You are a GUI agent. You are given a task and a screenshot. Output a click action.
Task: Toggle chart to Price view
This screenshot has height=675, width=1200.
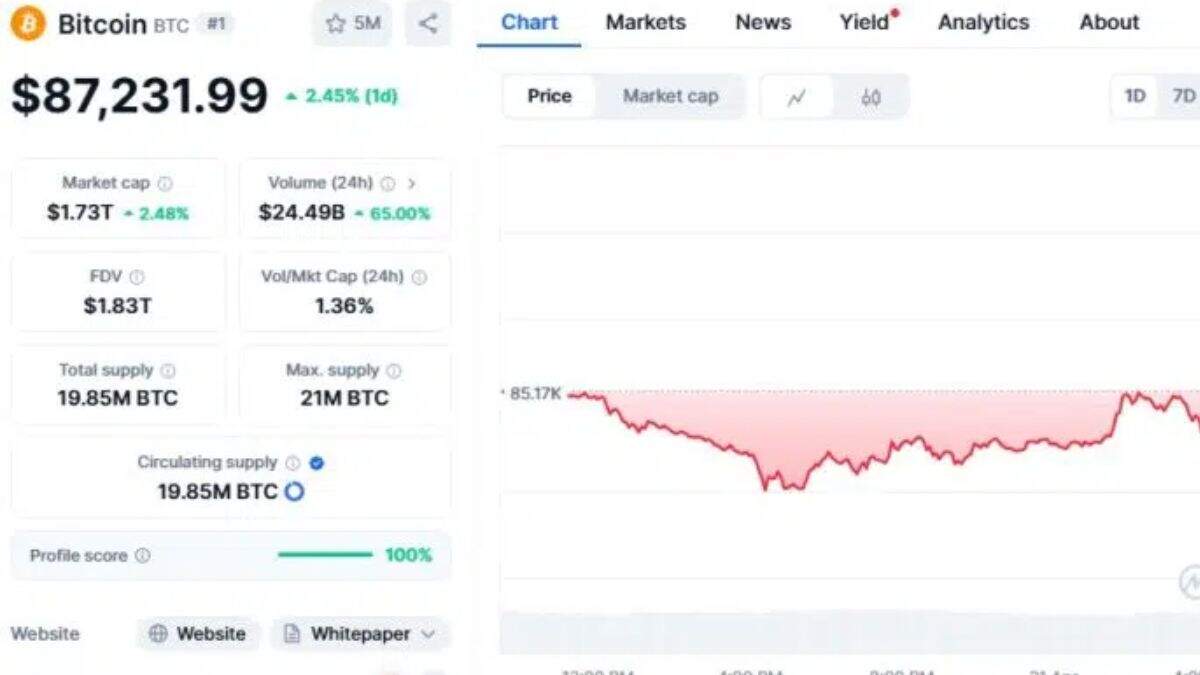point(549,96)
